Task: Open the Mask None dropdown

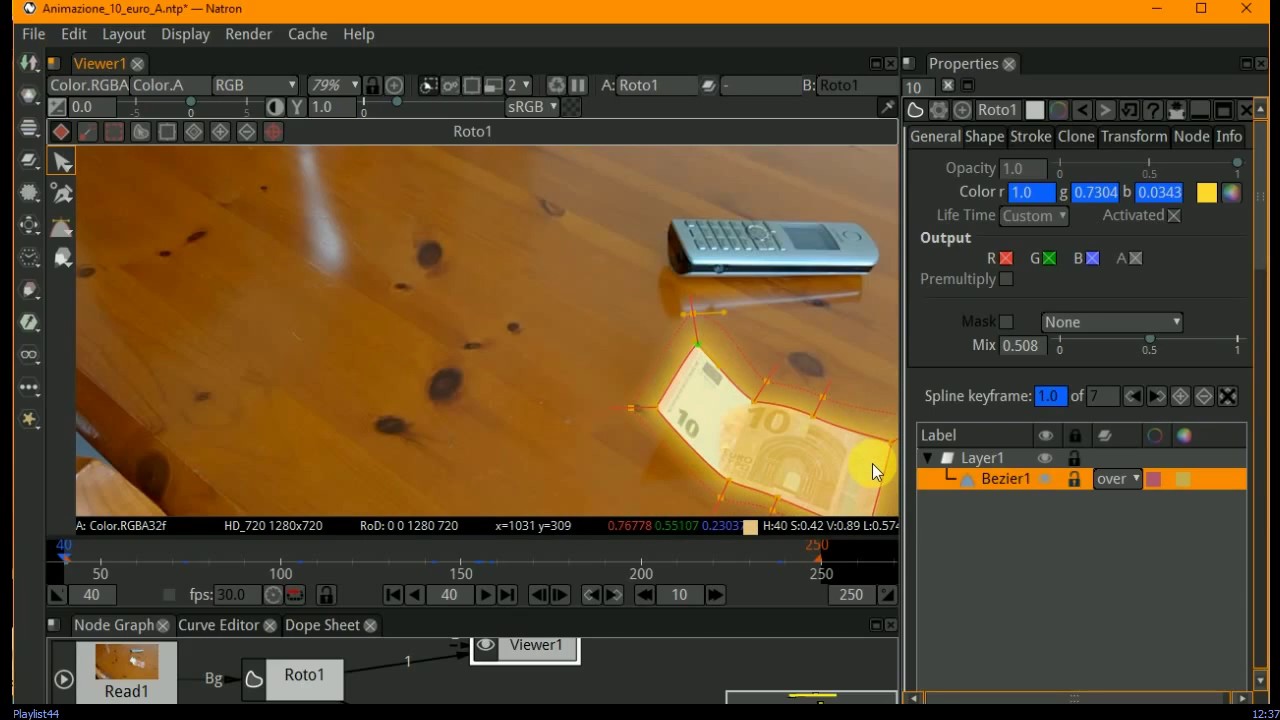Action: (x=1112, y=322)
